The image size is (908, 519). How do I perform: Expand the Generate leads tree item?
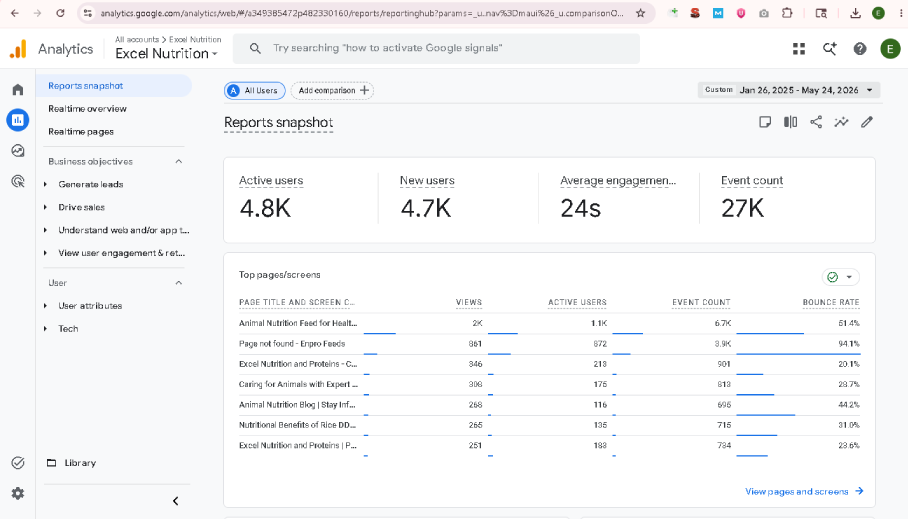pyautogui.click(x=46, y=184)
